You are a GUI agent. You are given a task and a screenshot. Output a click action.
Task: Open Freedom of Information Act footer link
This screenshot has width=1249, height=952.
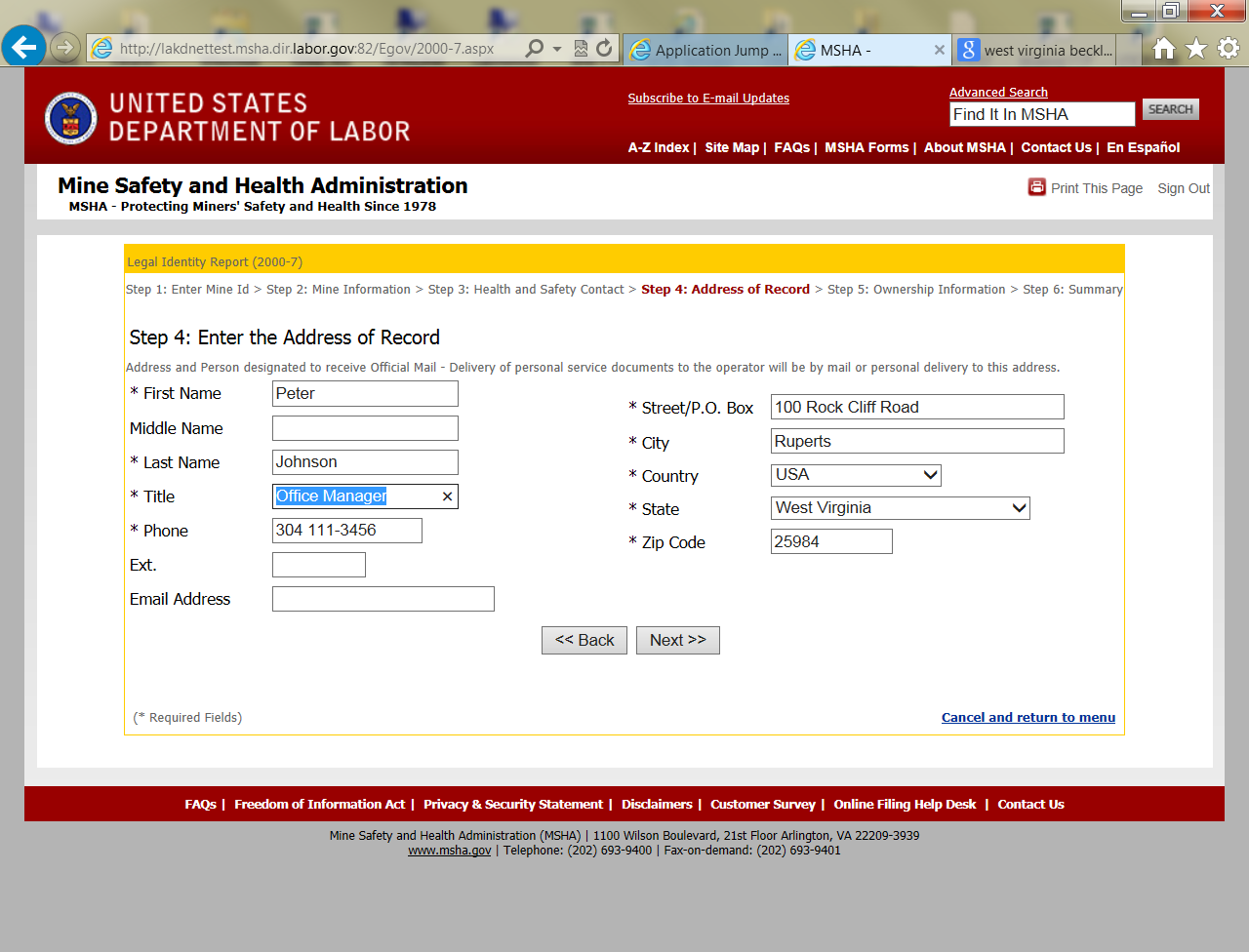click(x=319, y=805)
